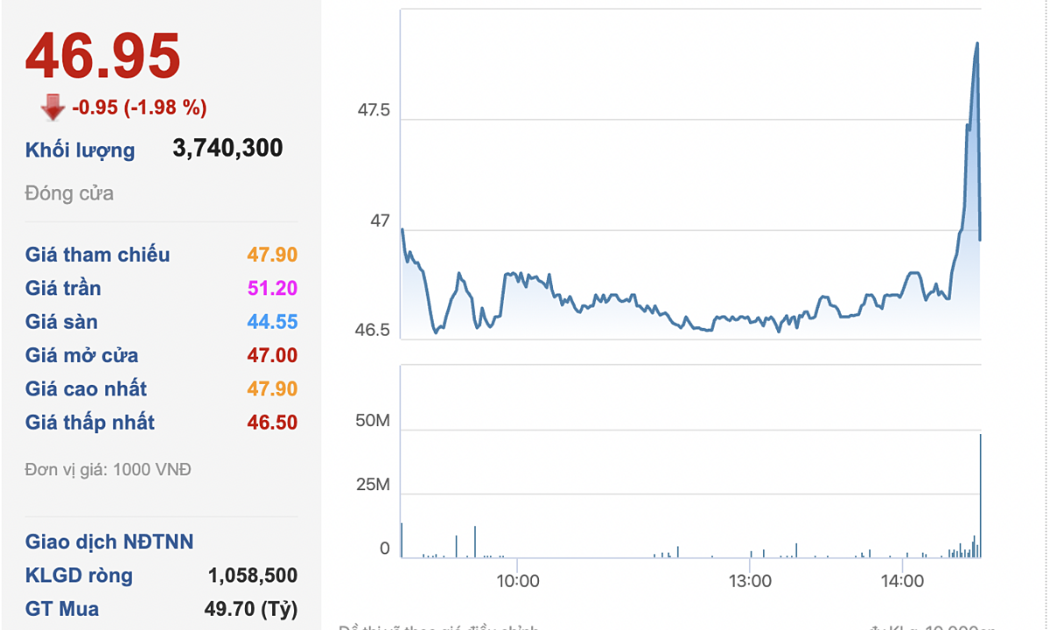The height and width of the screenshot is (630, 1050).
Task: Select the GT Mua label
Action: pyautogui.click(x=62, y=609)
